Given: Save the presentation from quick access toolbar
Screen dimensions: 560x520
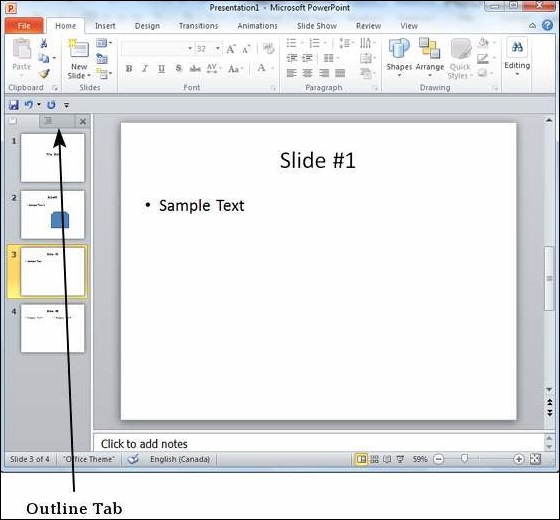Looking at the screenshot, I should (x=14, y=105).
